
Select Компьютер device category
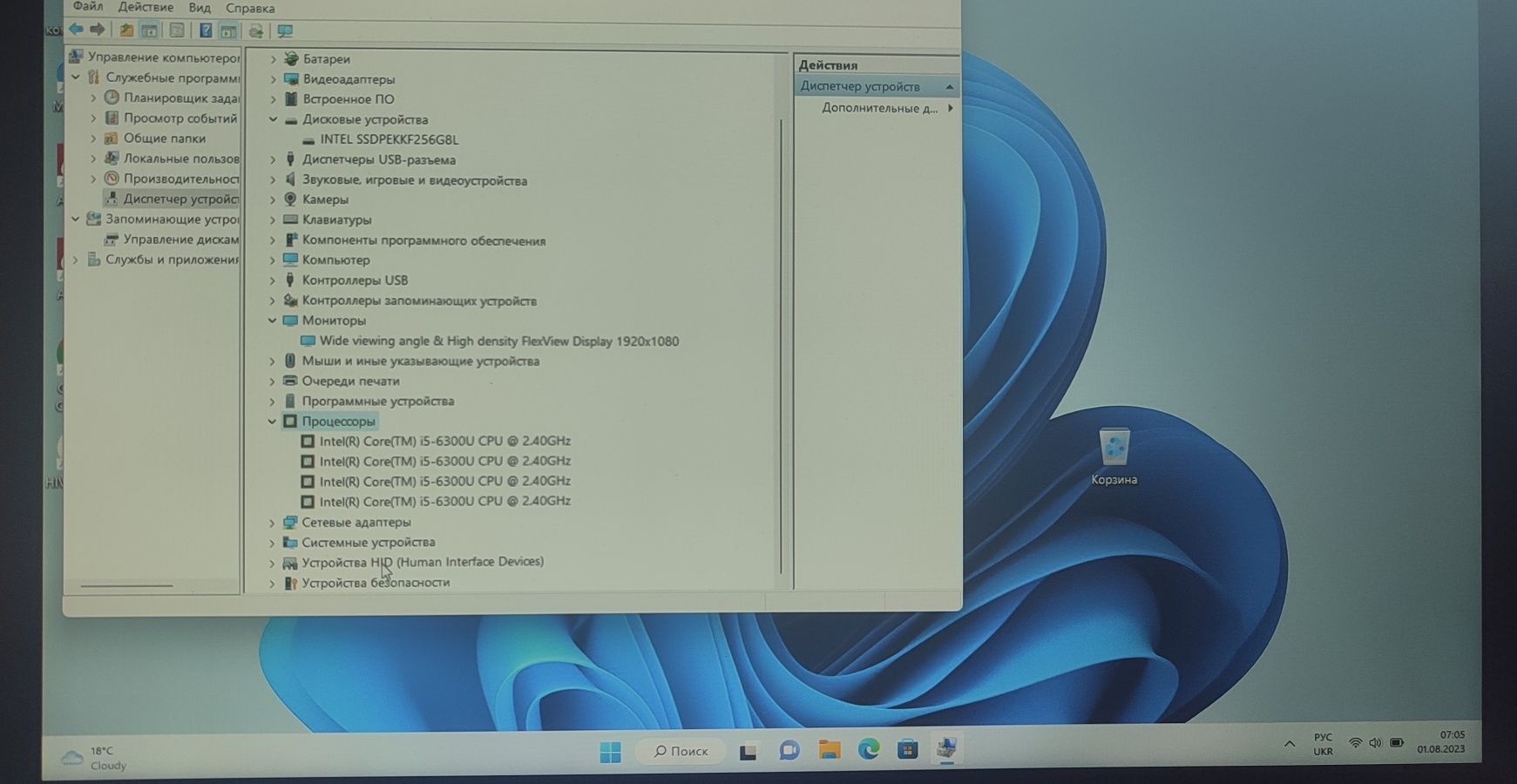[x=335, y=260]
